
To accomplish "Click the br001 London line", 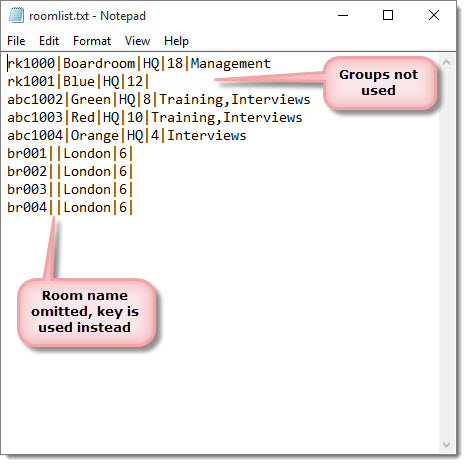I will pos(70,153).
